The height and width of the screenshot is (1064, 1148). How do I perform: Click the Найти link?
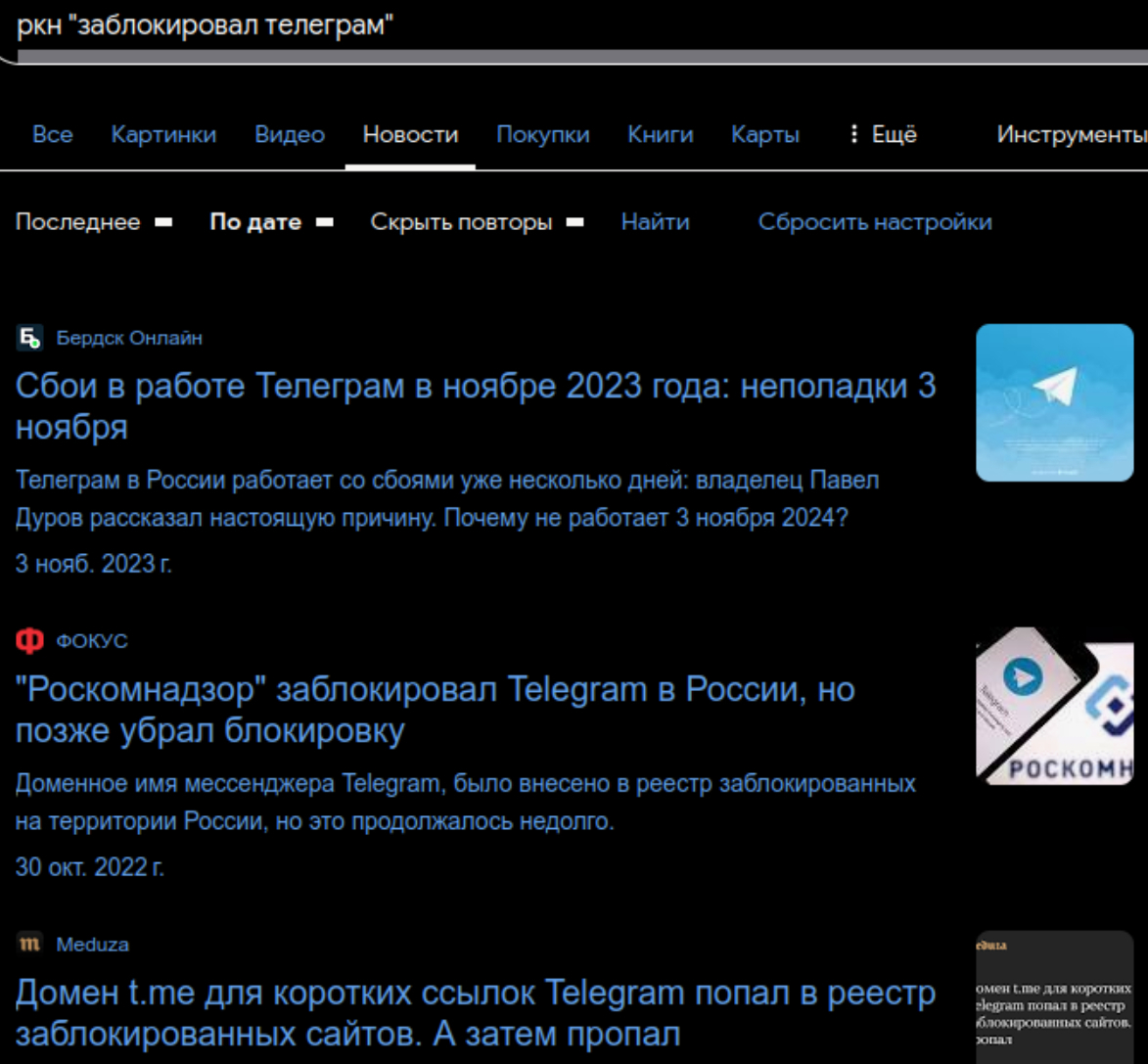pos(656,222)
